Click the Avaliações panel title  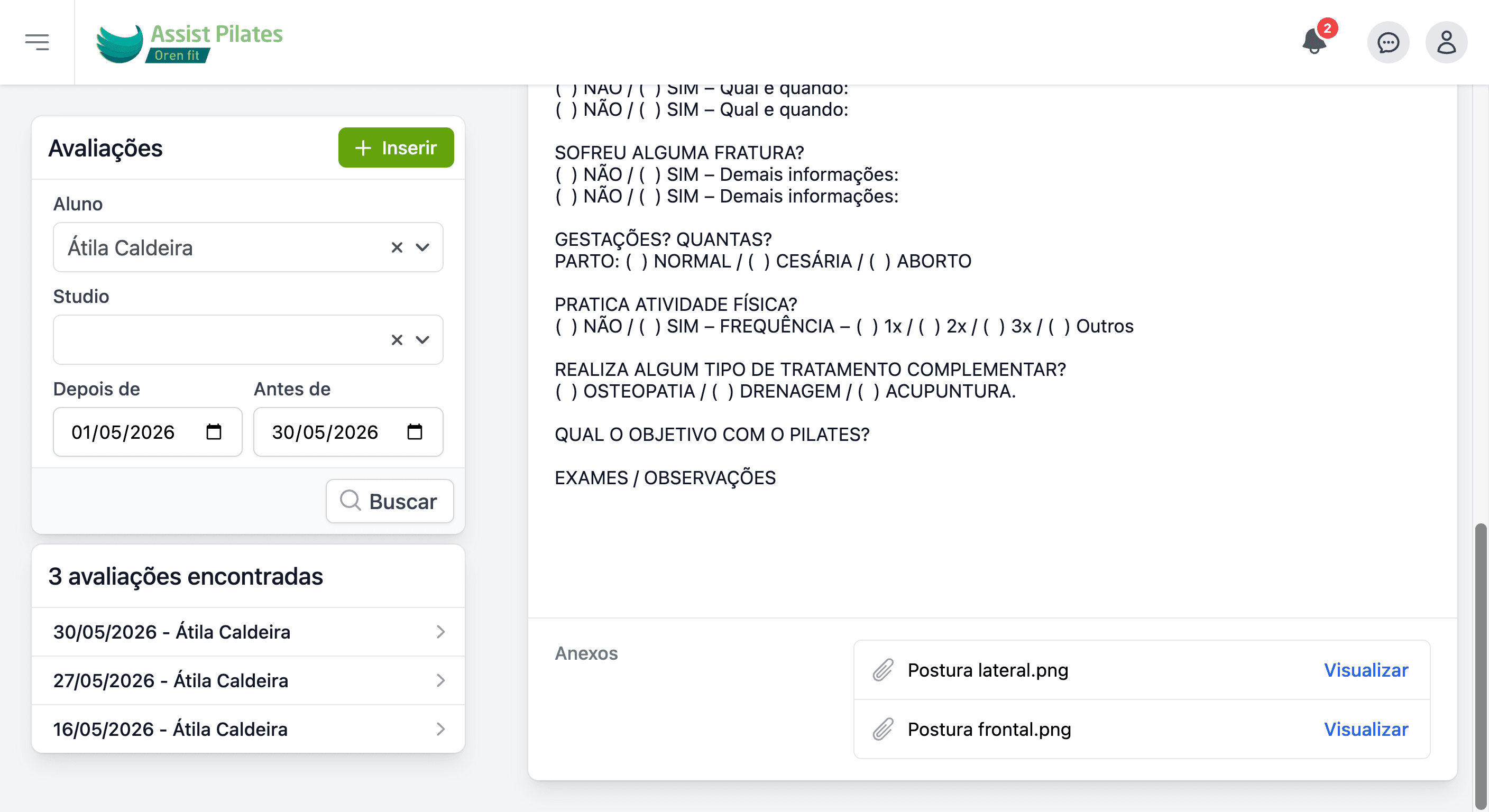click(105, 148)
